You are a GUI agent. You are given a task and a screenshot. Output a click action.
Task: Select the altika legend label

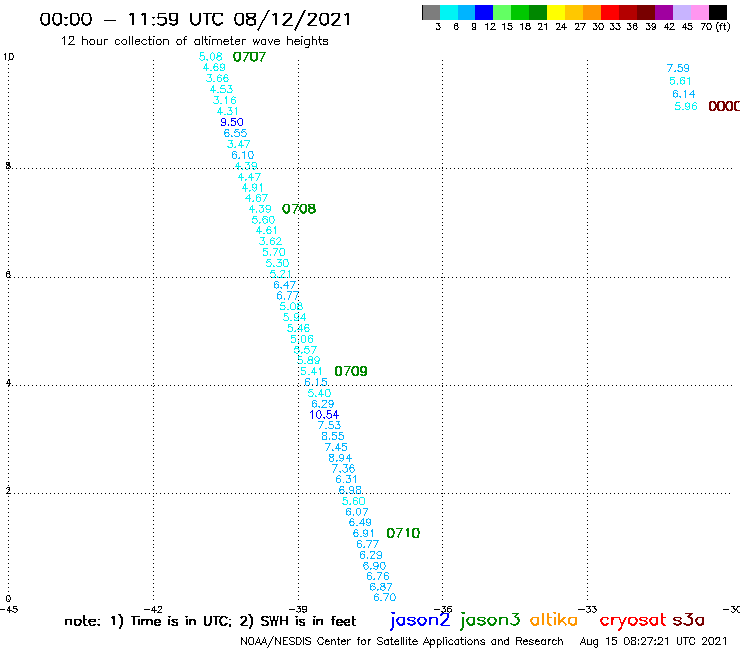click(554, 620)
